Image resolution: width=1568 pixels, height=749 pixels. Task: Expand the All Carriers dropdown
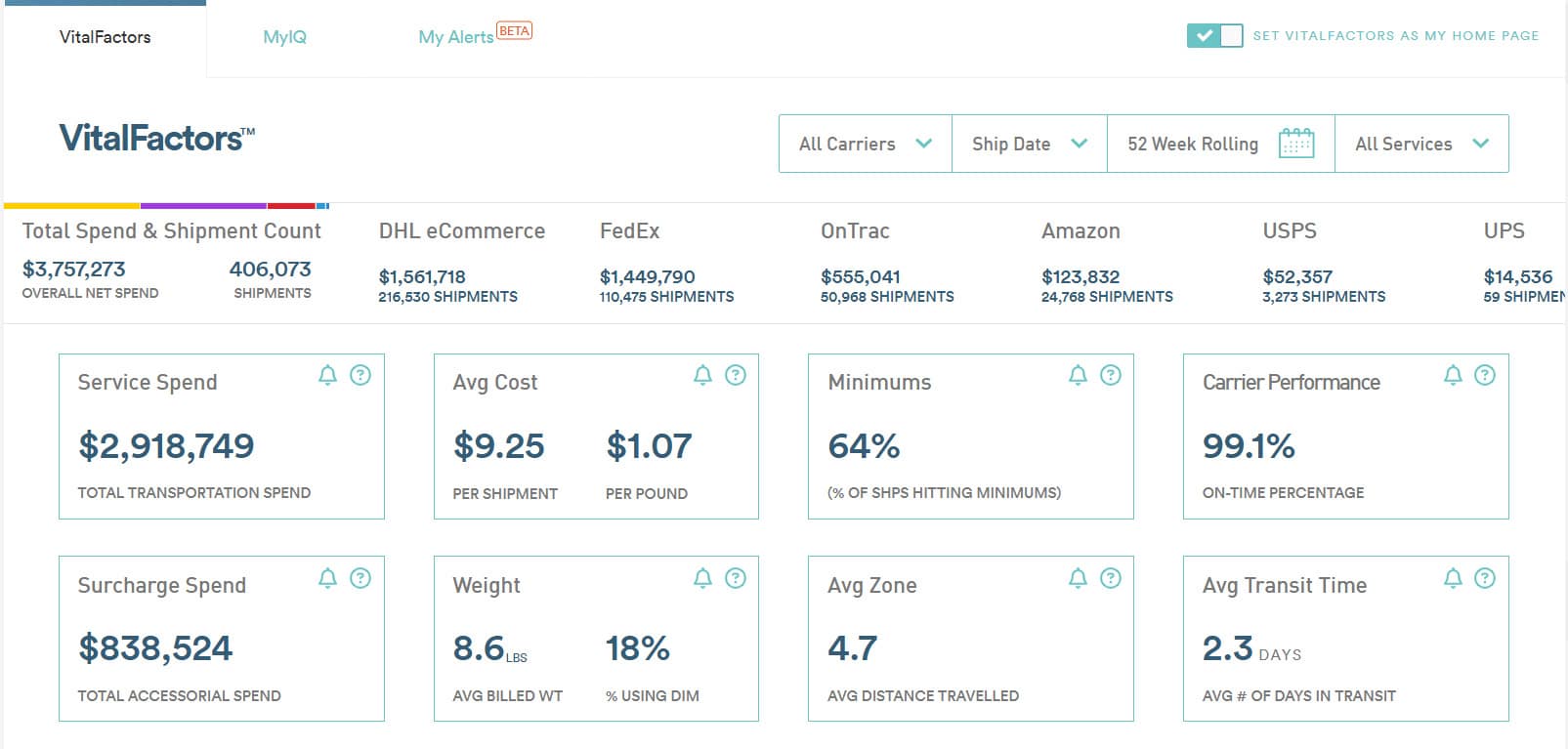pos(866,144)
